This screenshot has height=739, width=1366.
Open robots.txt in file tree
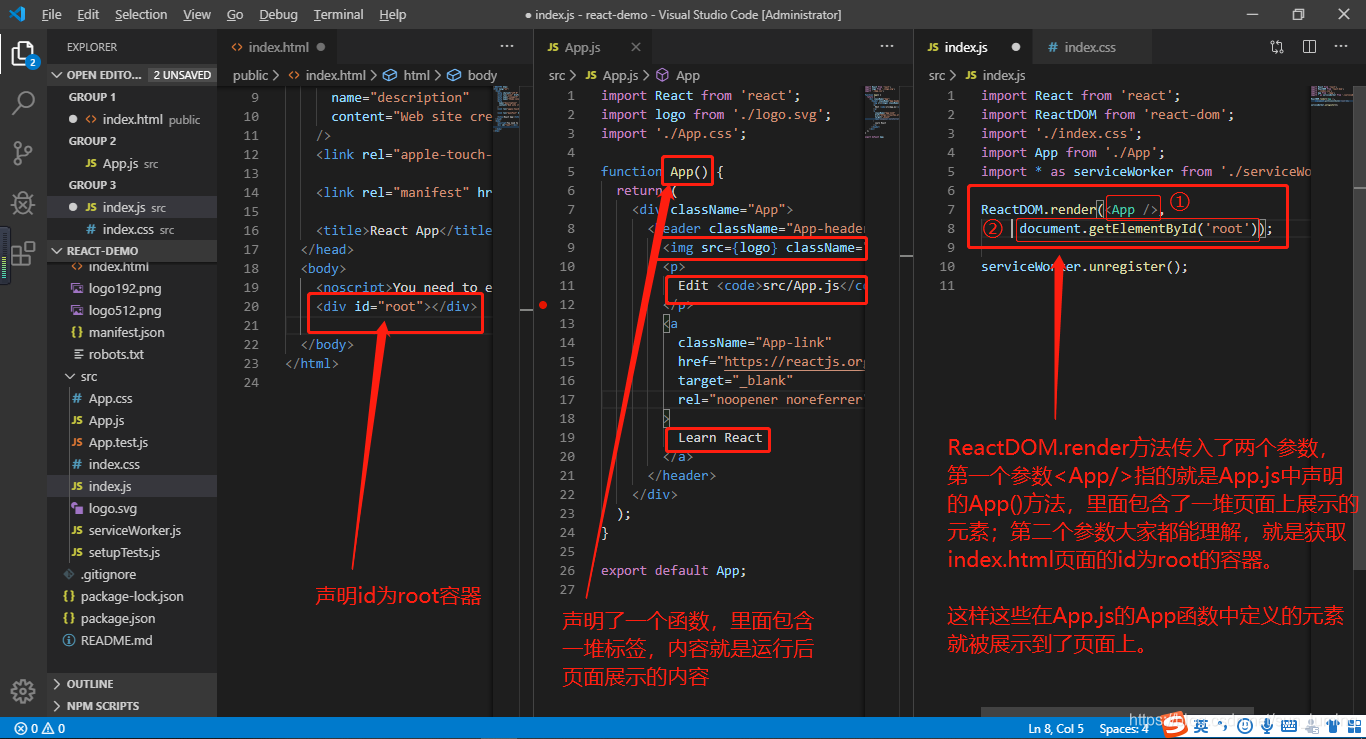pos(132,354)
